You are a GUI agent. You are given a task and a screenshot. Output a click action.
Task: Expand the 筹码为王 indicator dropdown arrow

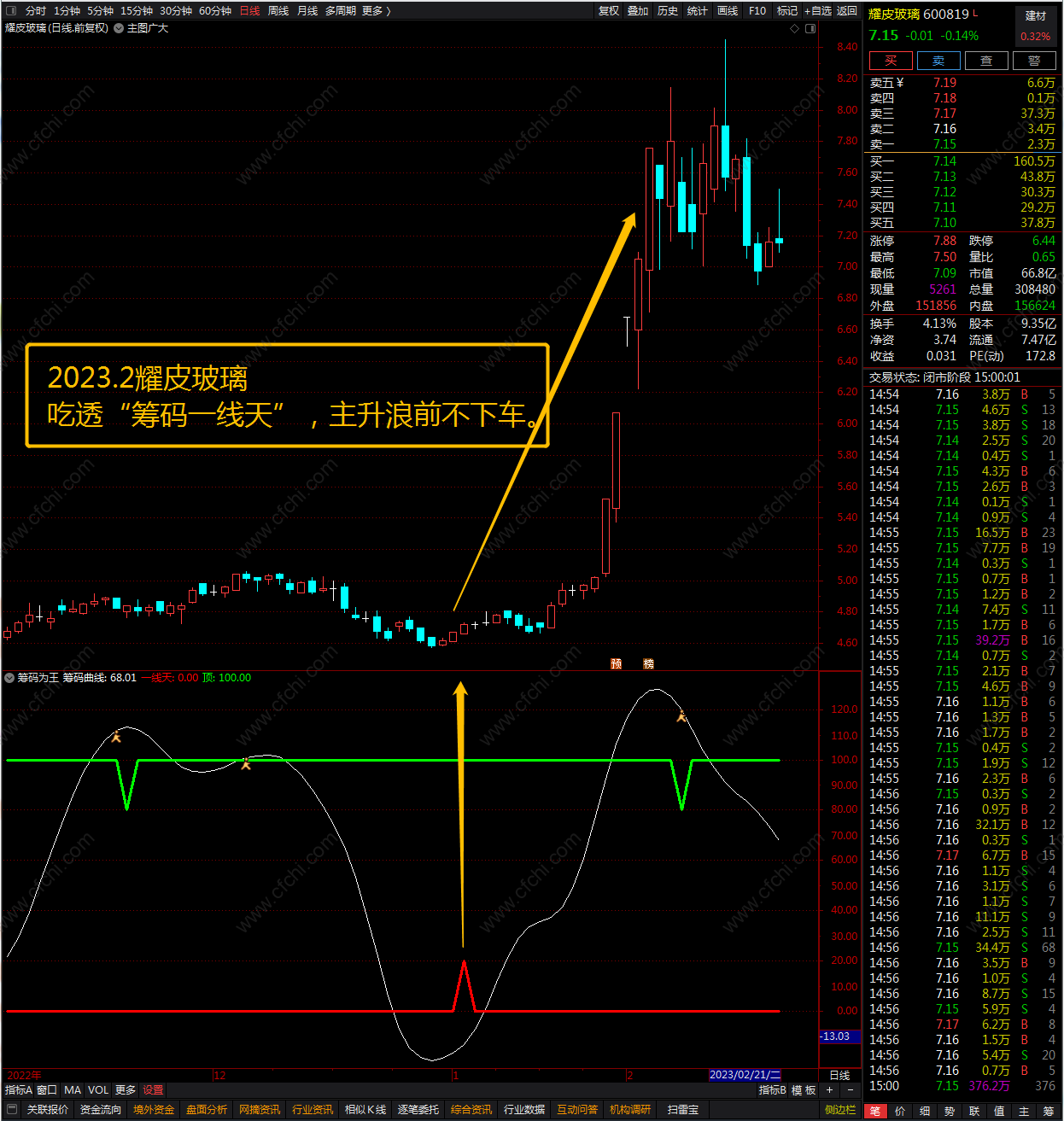9,678
